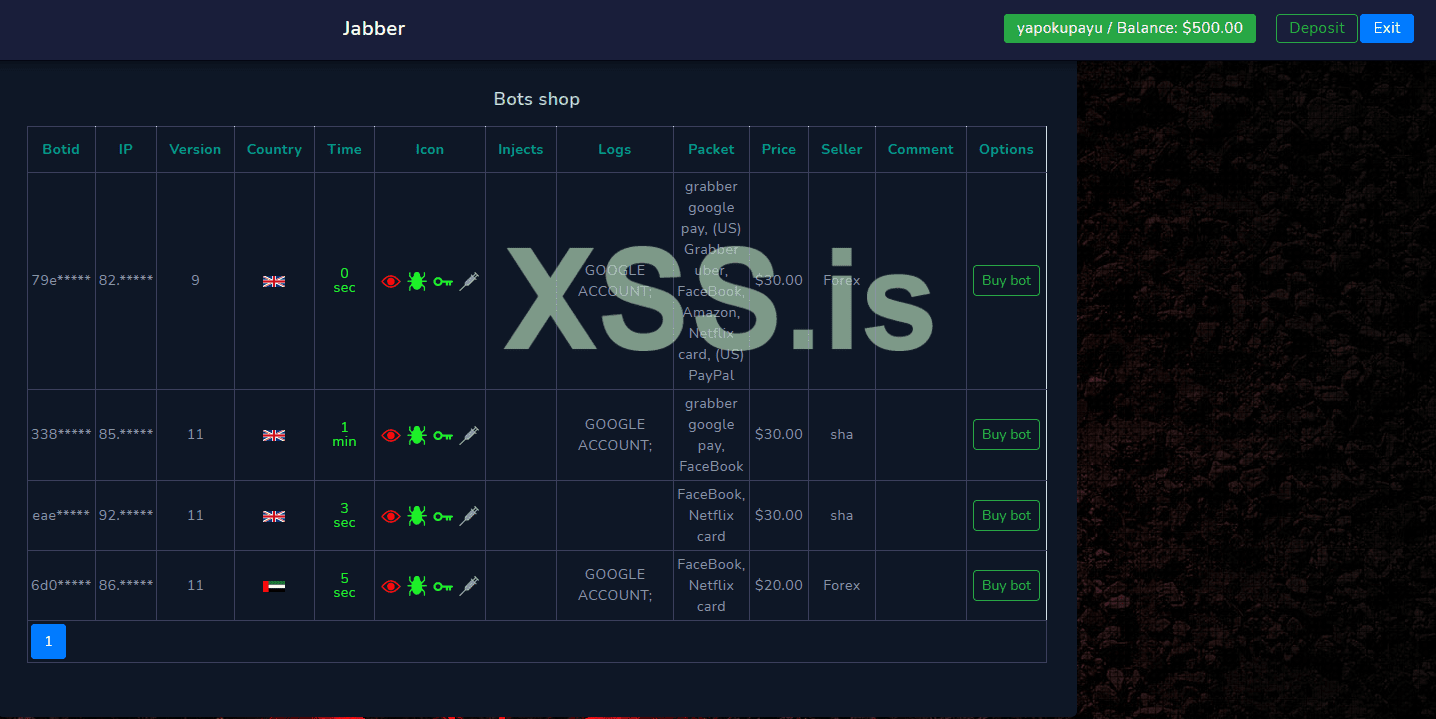The width and height of the screenshot is (1436, 719).
Task: Click the green key icon in row 79e*****
Action: (x=443, y=282)
